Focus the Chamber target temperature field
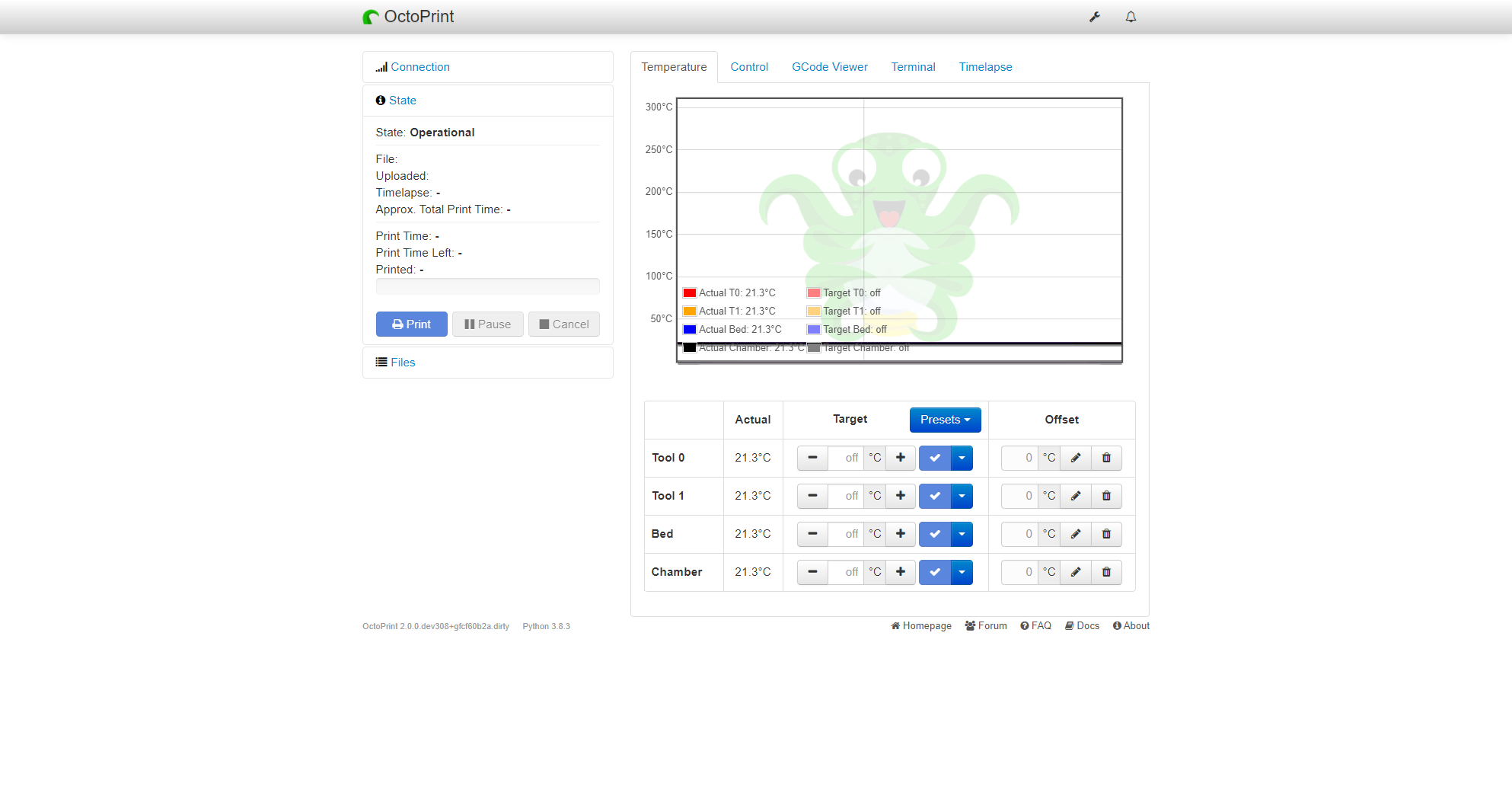1512x799 pixels. click(846, 572)
